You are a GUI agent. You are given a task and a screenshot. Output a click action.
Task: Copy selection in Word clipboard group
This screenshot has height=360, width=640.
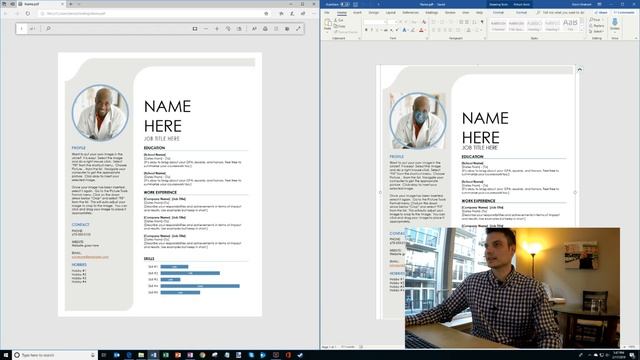coord(340,26)
